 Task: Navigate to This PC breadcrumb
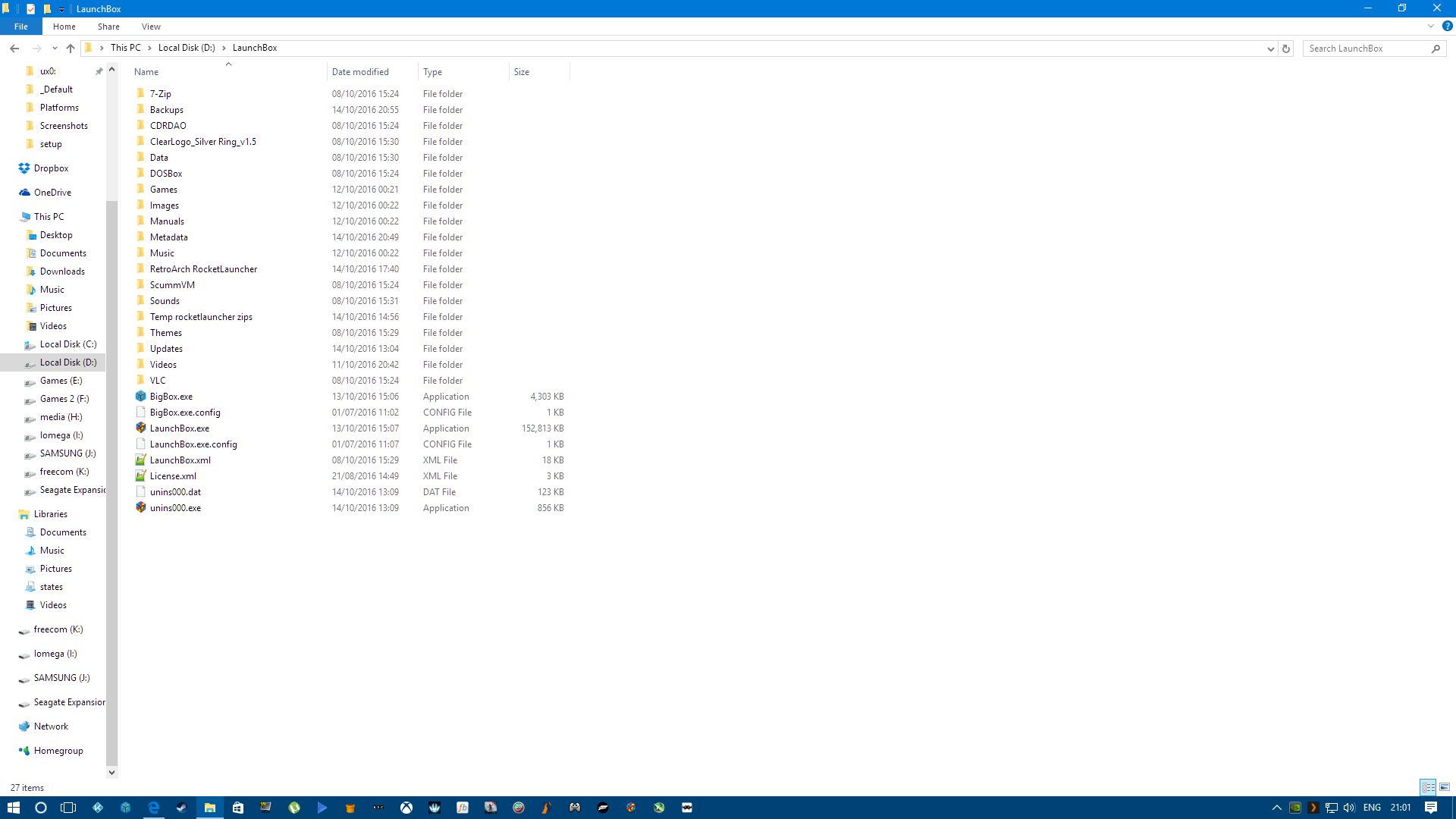pyautogui.click(x=125, y=48)
